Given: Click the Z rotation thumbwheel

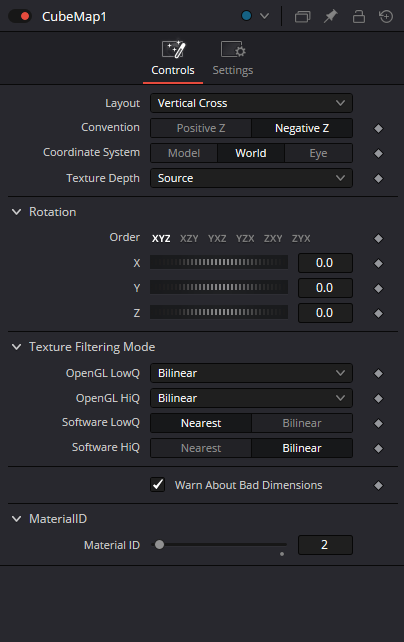Looking at the screenshot, I should (x=219, y=312).
